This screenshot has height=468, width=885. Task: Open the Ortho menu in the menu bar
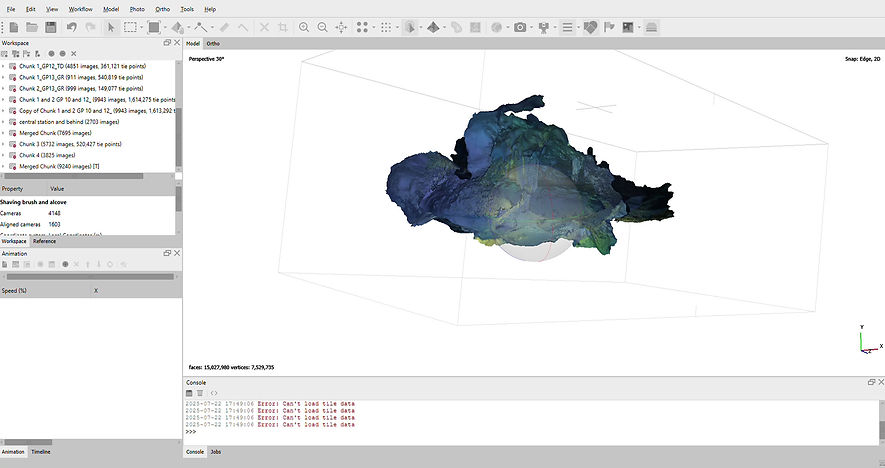(163, 9)
